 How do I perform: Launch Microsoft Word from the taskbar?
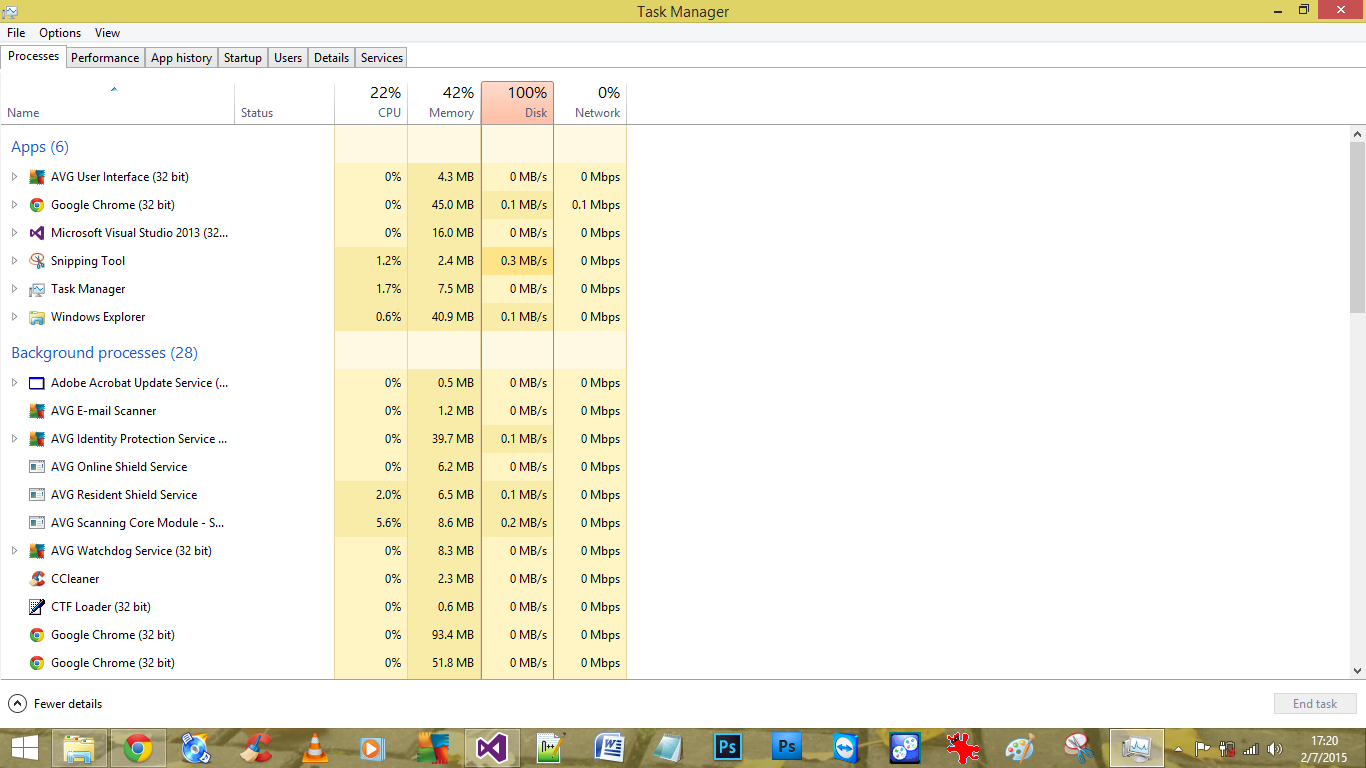609,748
